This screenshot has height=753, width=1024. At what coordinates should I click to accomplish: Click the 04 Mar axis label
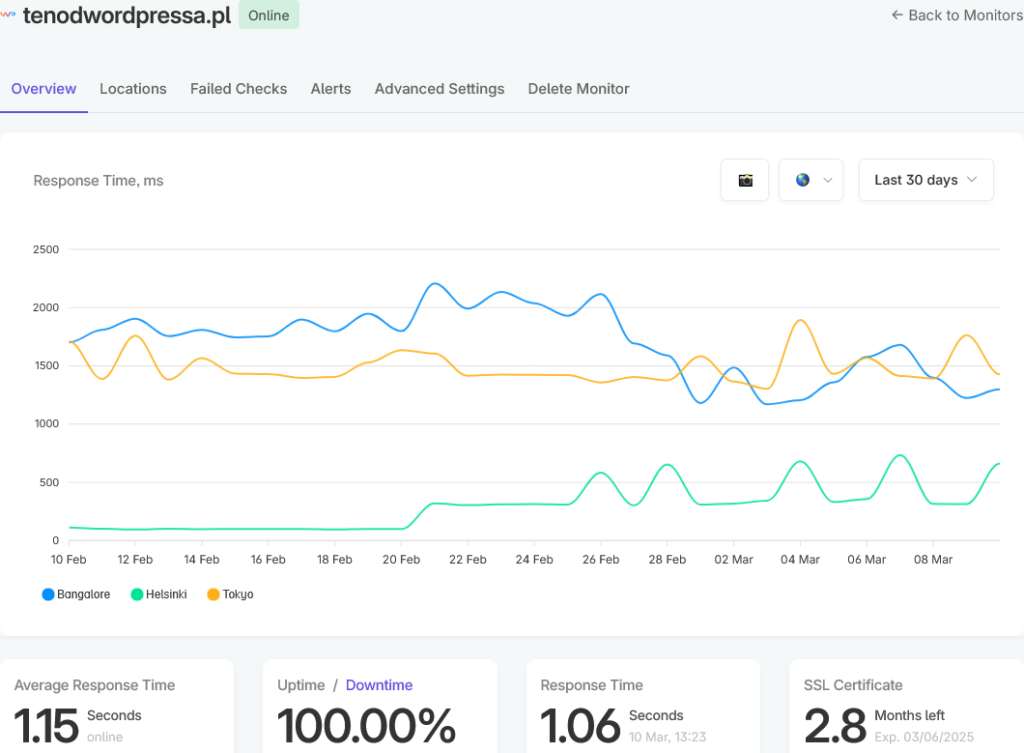tap(800, 560)
